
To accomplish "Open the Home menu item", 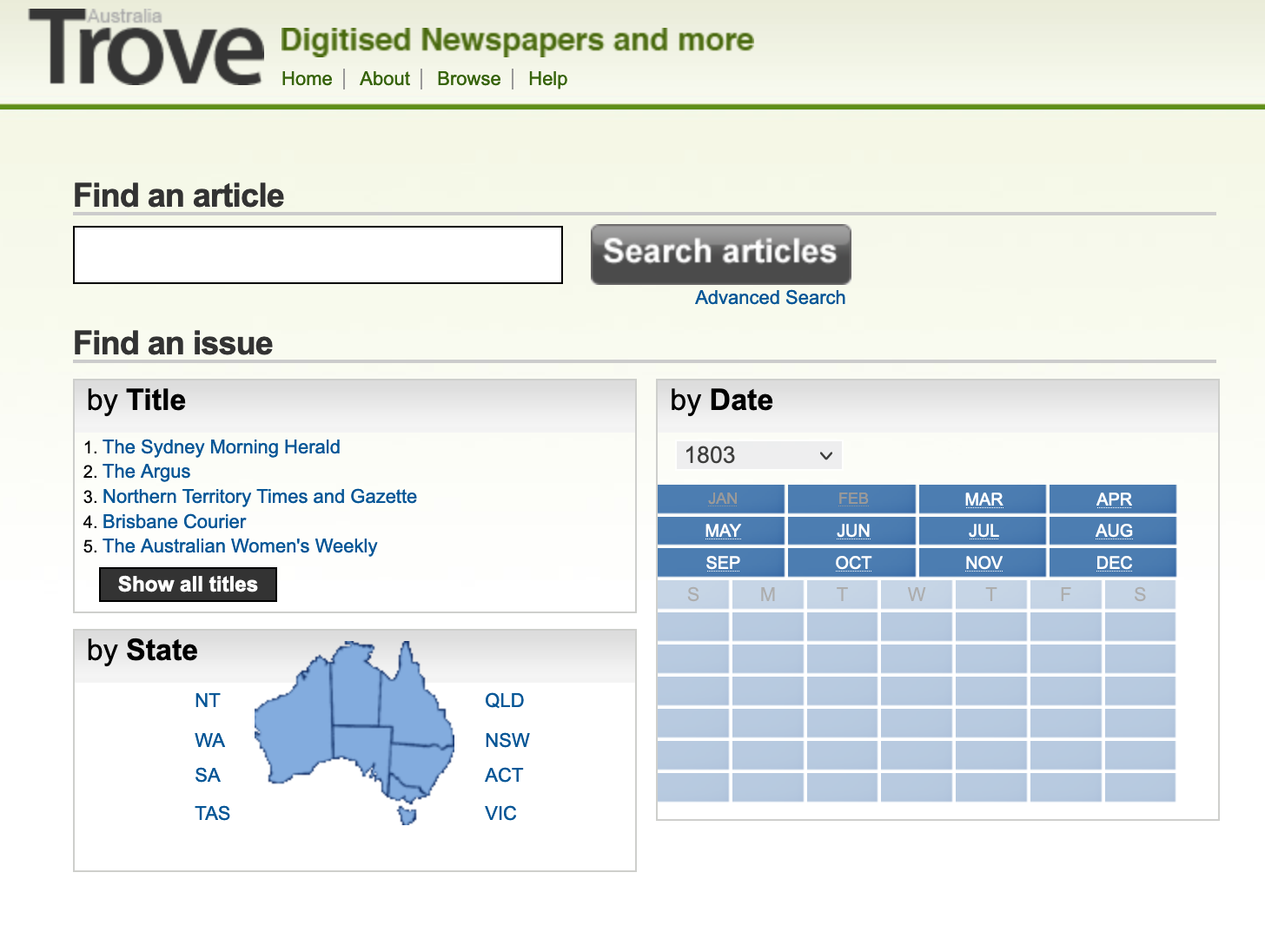I will coord(307,79).
